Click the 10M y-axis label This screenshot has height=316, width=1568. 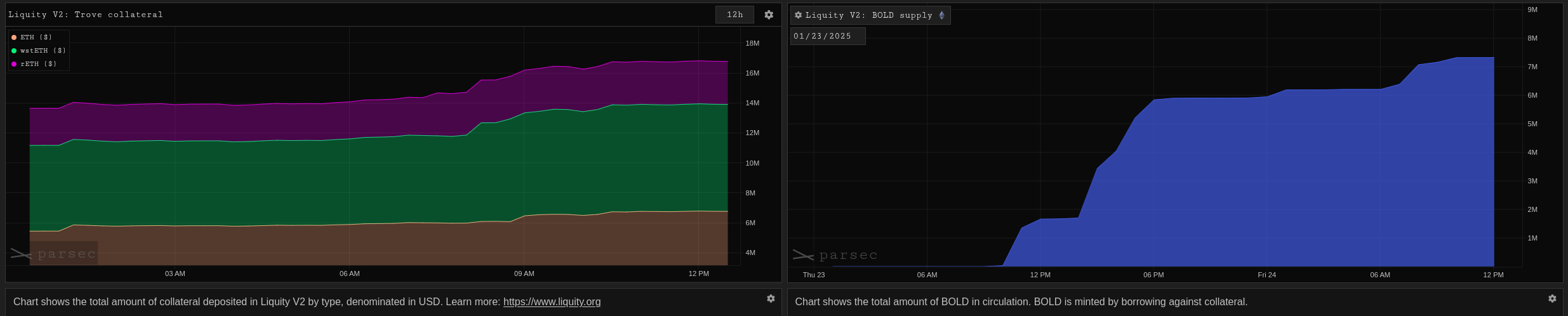click(752, 163)
